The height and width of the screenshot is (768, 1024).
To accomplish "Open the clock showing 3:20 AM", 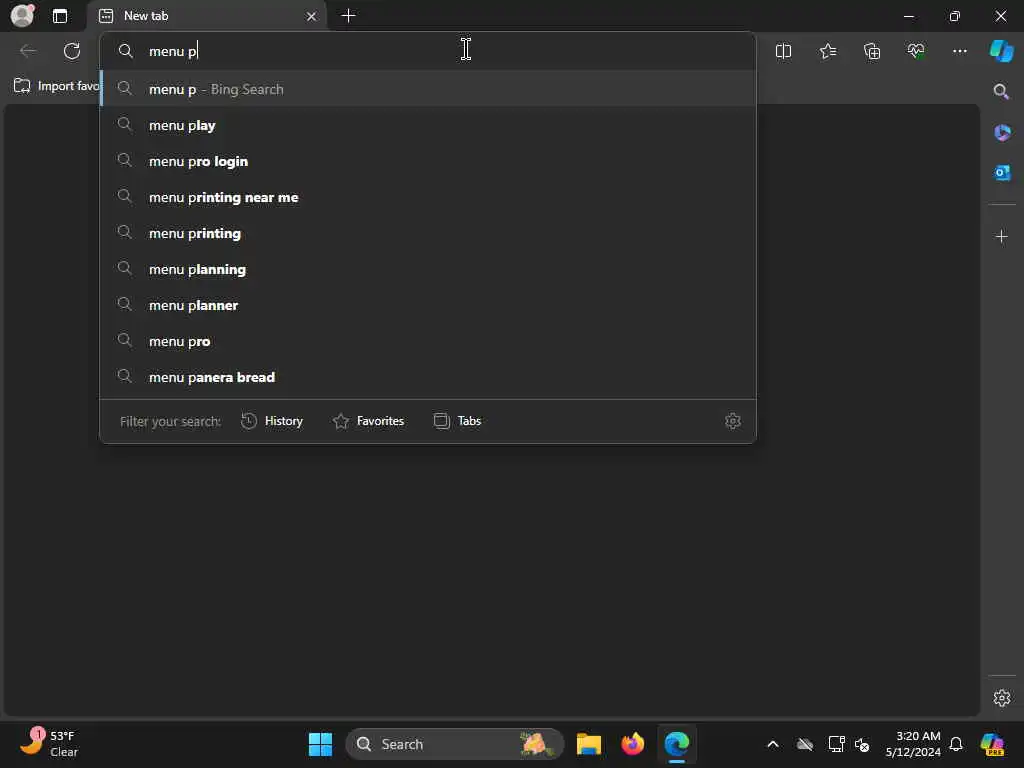I will click(x=912, y=744).
